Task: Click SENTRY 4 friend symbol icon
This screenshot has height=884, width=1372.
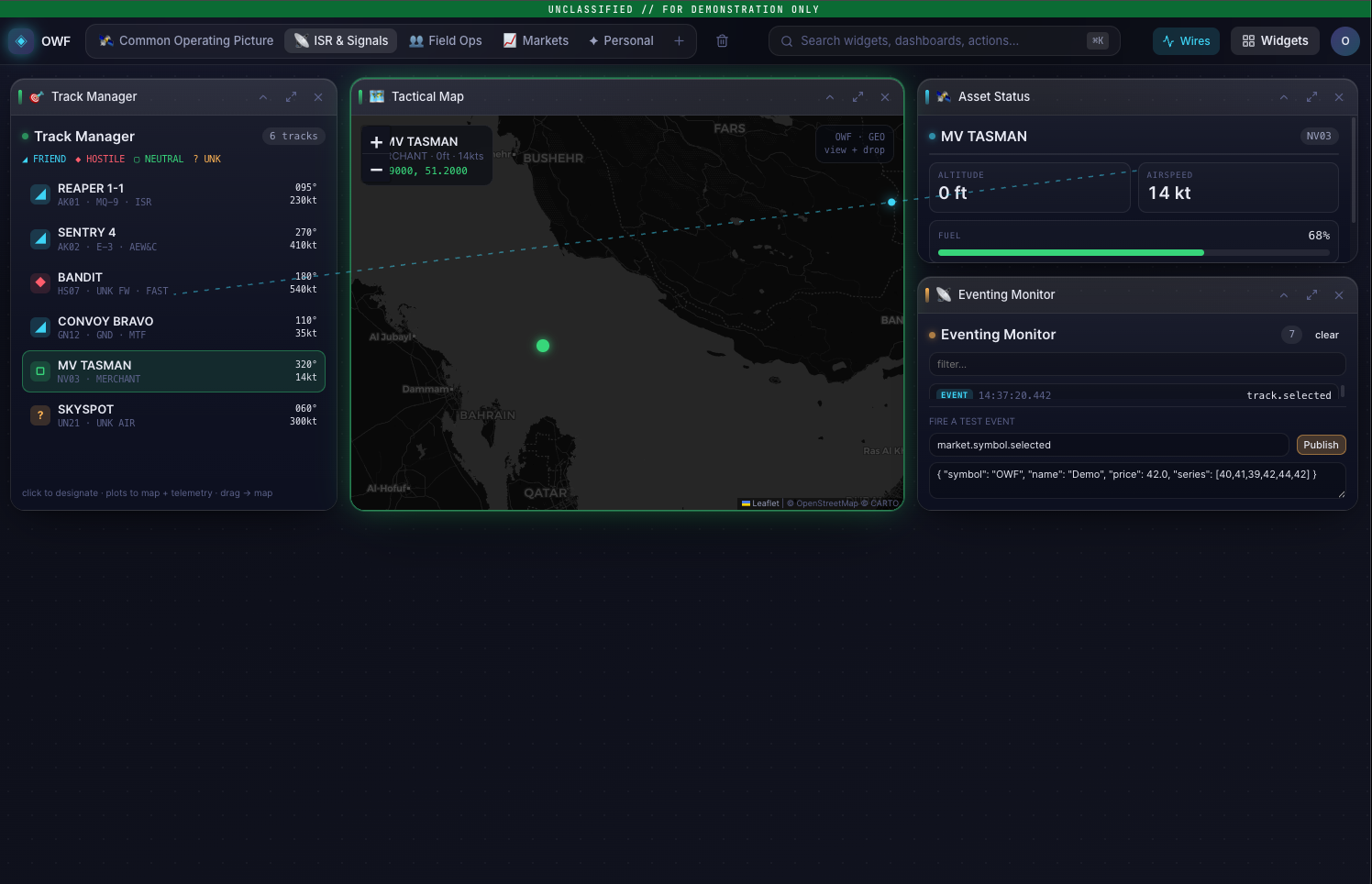Action: pyautogui.click(x=40, y=238)
